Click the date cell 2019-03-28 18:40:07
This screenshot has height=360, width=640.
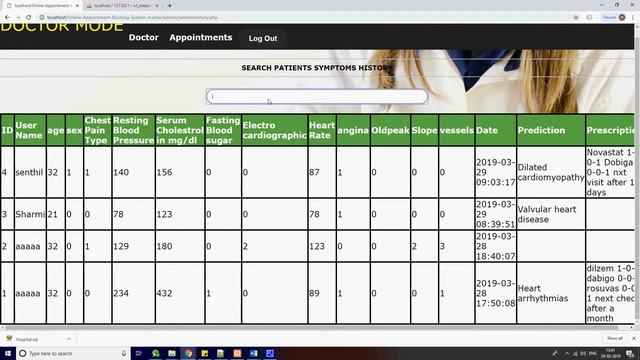pyautogui.click(x=496, y=246)
